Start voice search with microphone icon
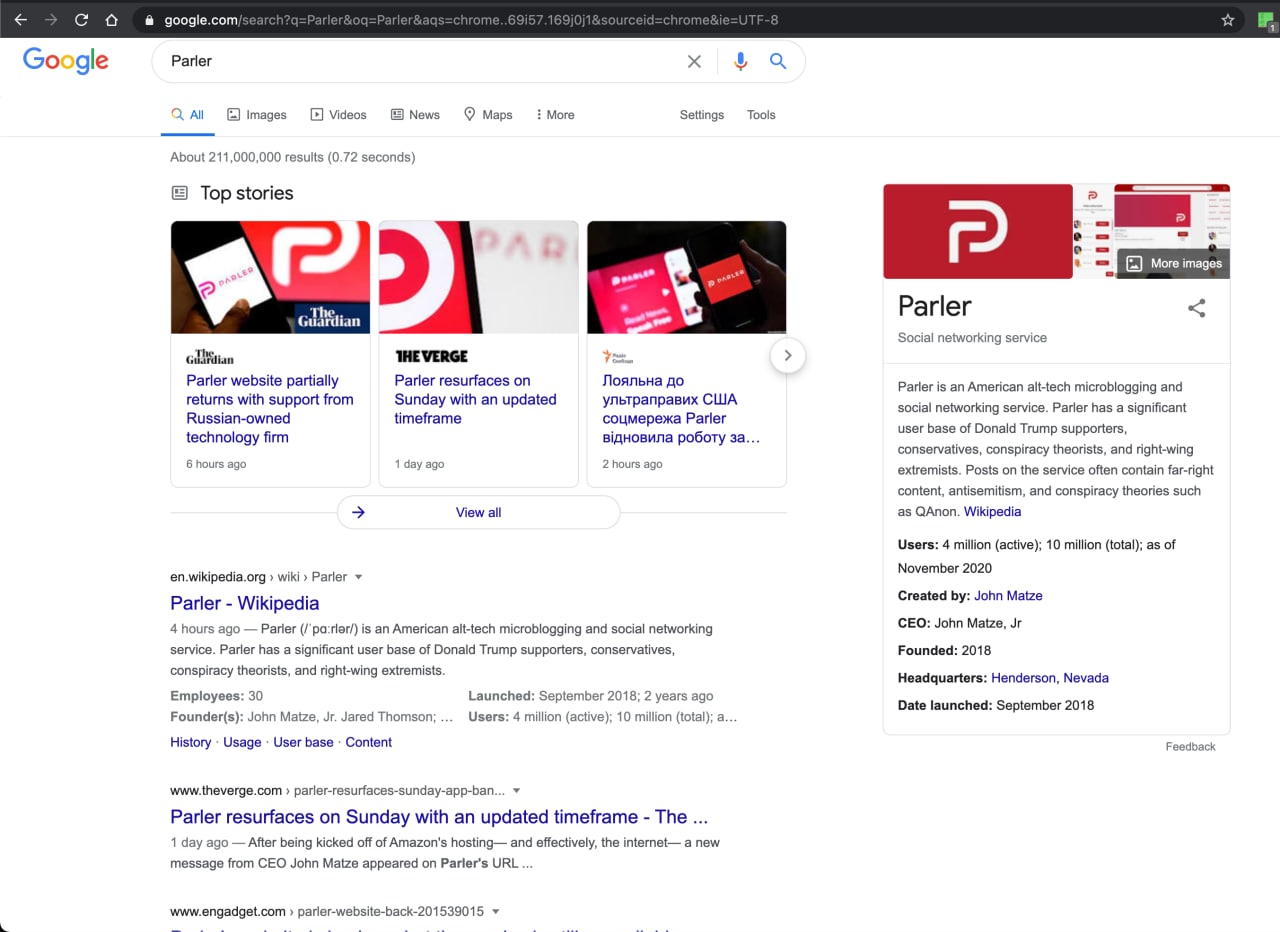Viewport: 1280px width, 932px height. (x=740, y=61)
